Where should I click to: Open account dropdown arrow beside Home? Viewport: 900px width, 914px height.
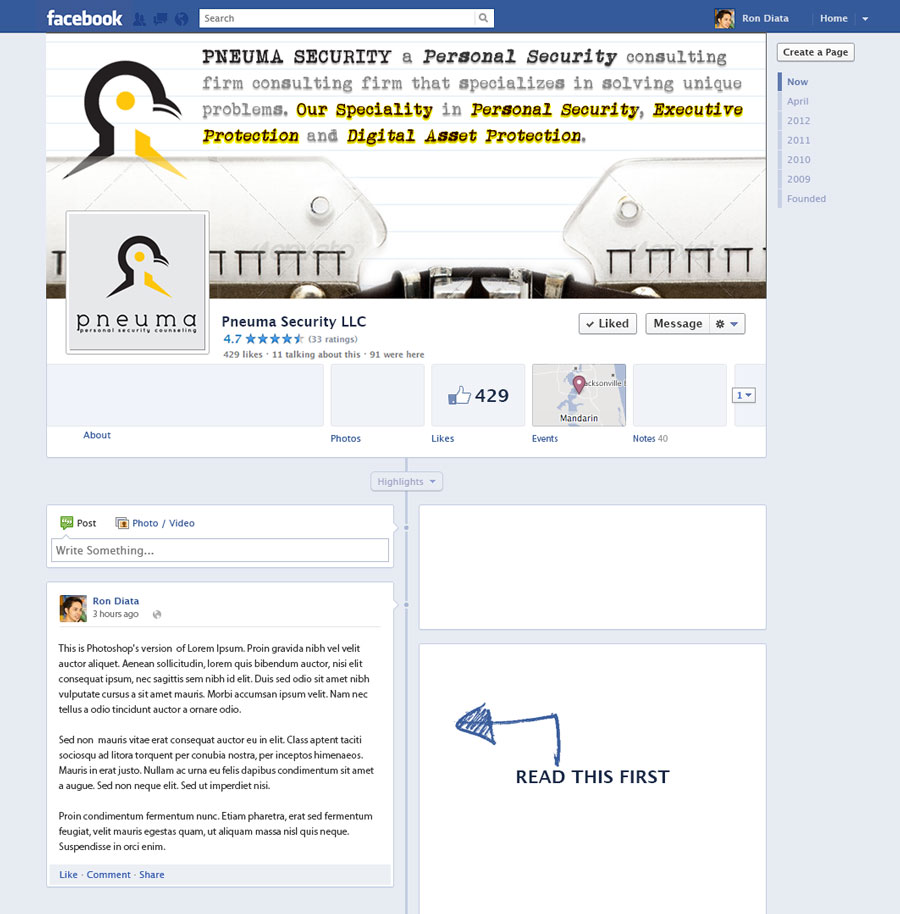[x=865, y=19]
